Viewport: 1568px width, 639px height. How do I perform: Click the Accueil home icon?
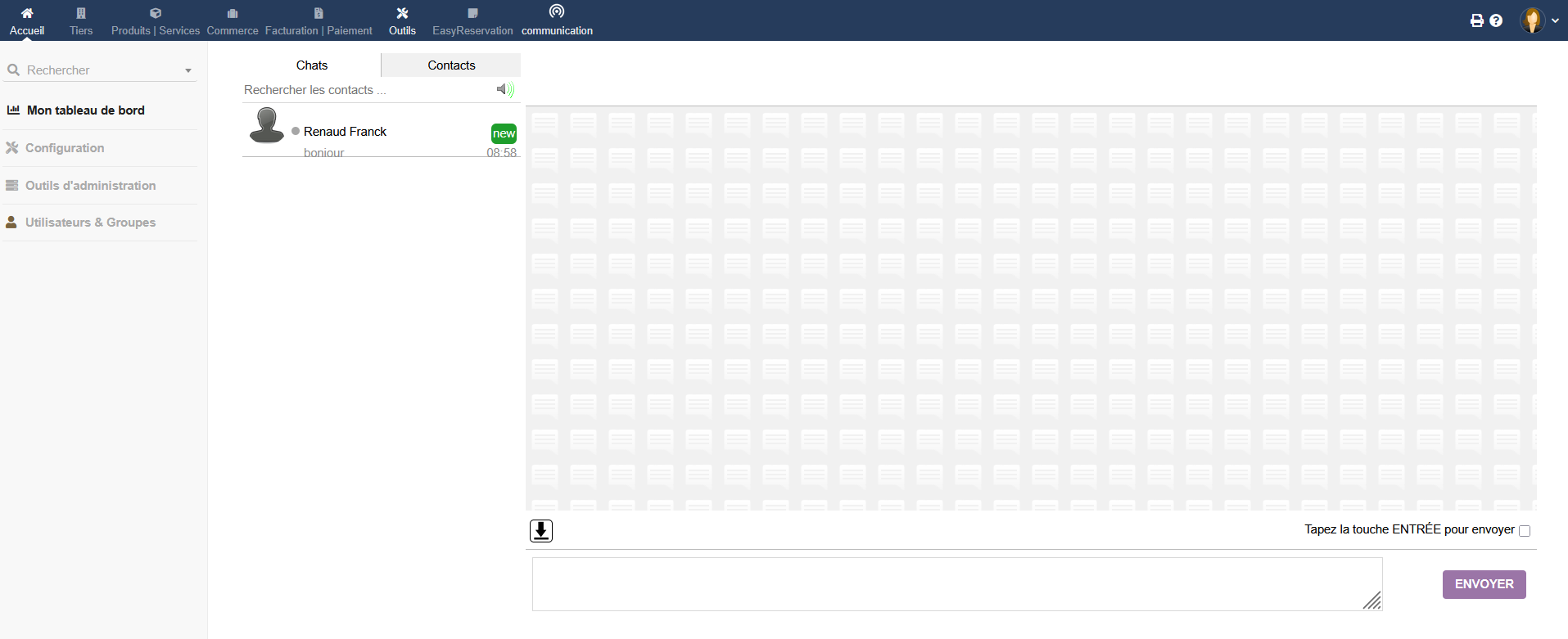(x=27, y=13)
